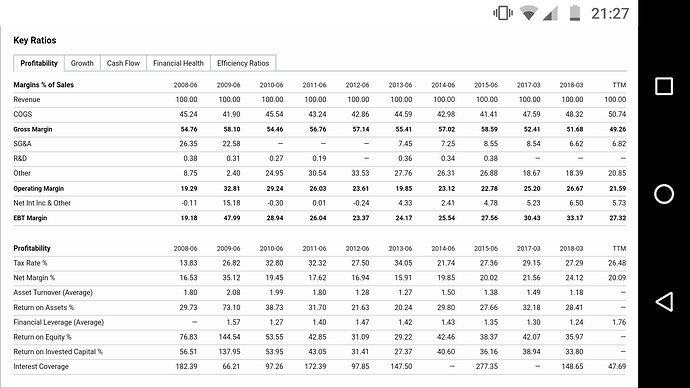
Task: Click COGS TTM value 50.74
Action: point(617,114)
